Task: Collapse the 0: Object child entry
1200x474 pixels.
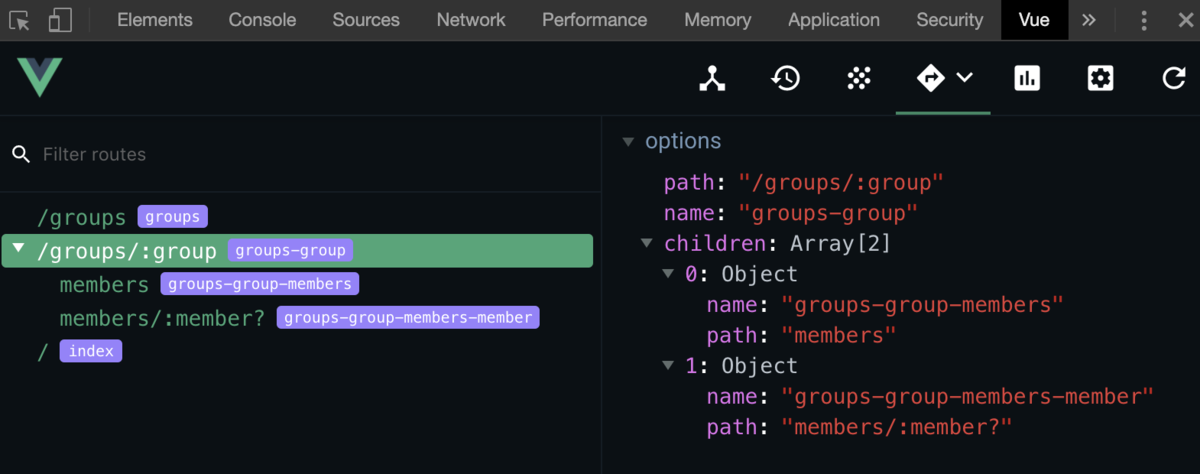Action: click(668, 274)
